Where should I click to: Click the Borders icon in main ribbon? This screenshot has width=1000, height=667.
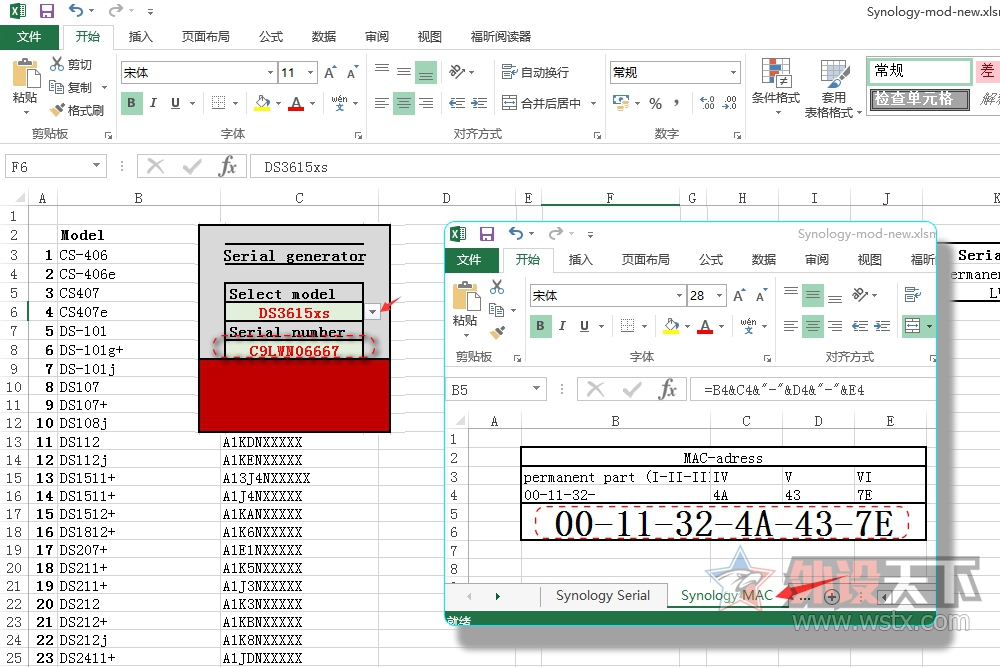tap(218, 103)
